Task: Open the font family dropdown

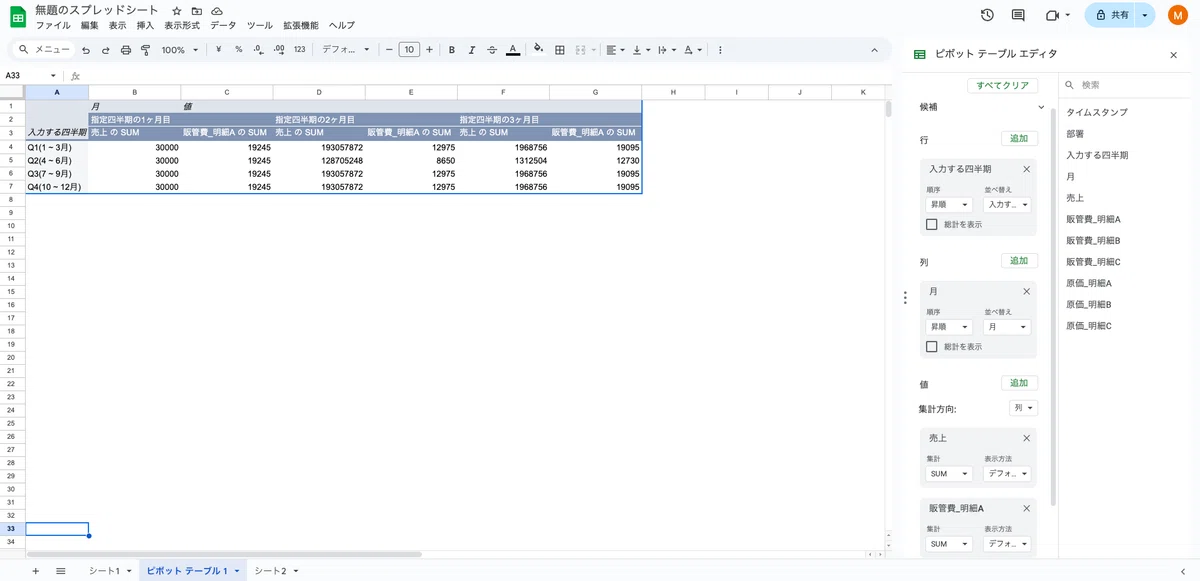Action: [346, 49]
